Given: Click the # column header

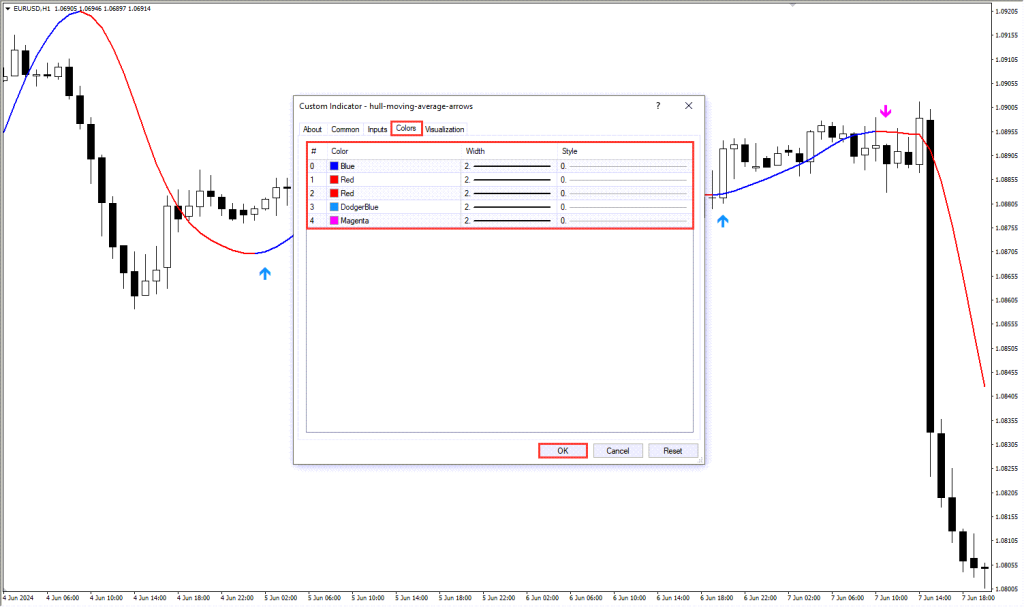Looking at the screenshot, I should tap(313, 151).
